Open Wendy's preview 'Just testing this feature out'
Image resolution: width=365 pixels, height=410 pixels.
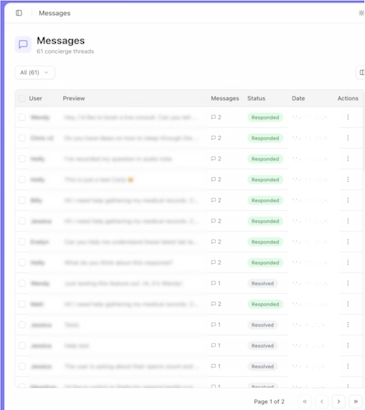(123, 283)
